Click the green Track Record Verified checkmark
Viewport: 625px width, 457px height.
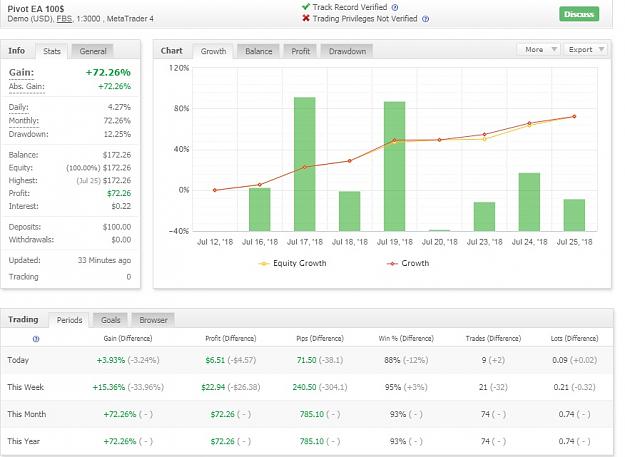click(306, 7)
